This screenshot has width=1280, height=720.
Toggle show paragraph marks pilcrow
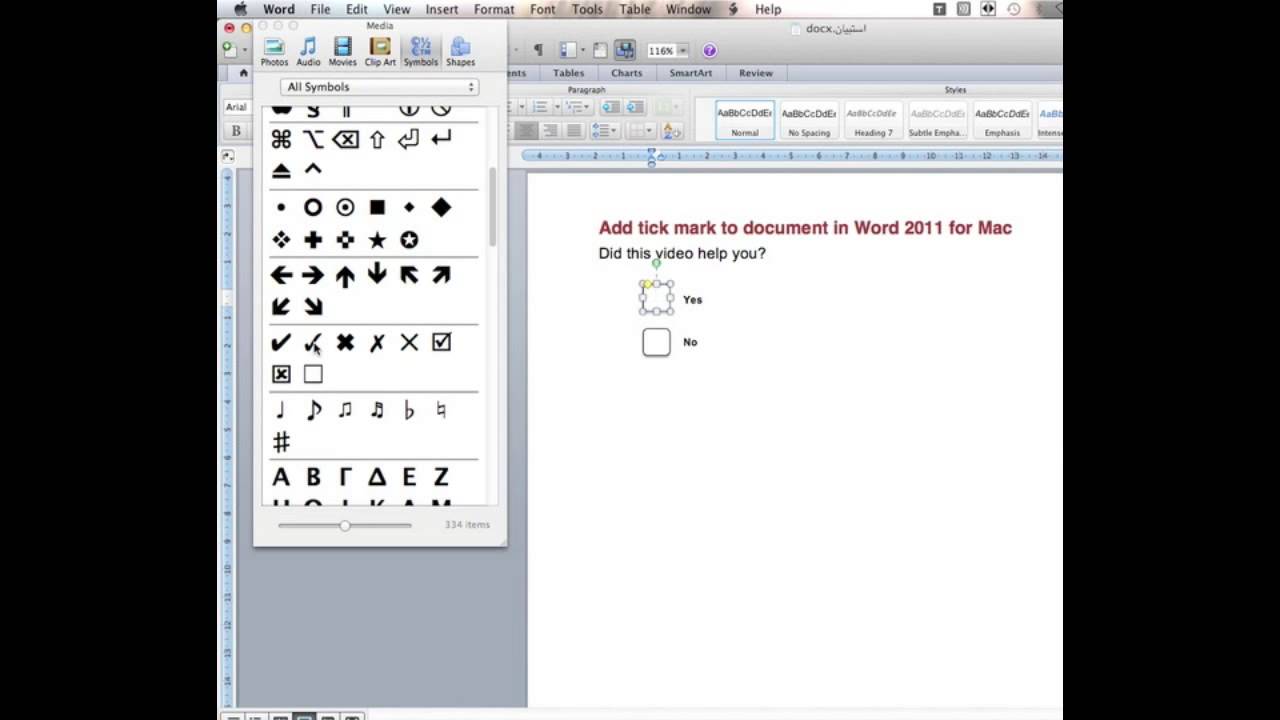pyautogui.click(x=537, y=50)
